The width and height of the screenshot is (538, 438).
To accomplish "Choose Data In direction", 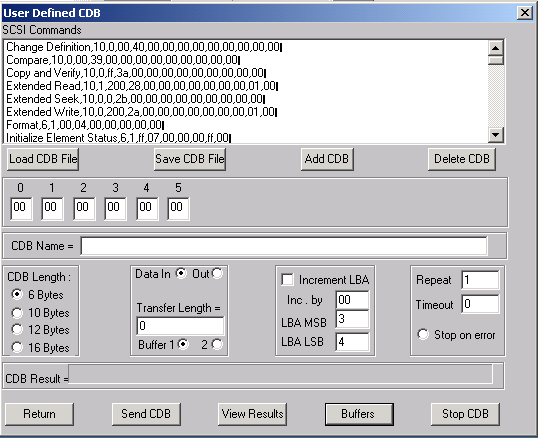I will (x=181, y=273).
